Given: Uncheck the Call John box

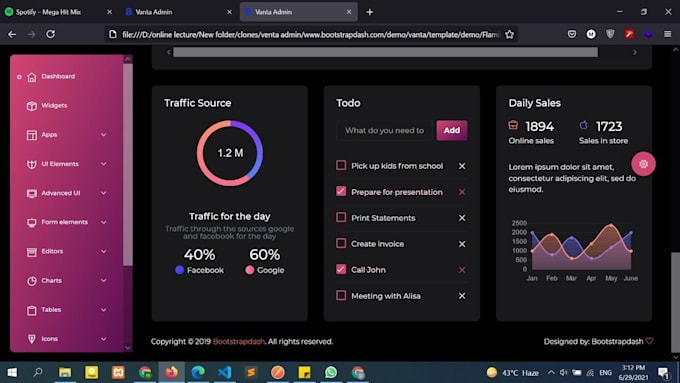Looking at the screenshot, I should [341, 269].
